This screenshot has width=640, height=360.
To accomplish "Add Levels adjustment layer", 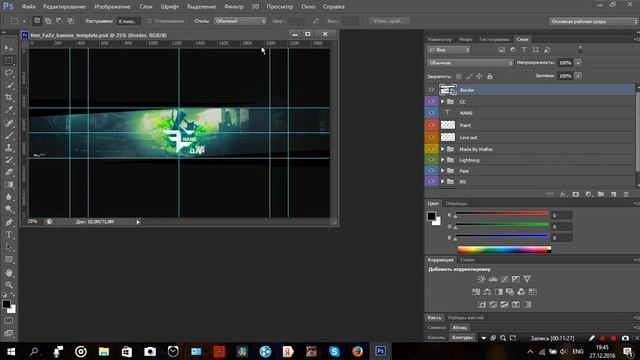I will [x=493, y=279].
